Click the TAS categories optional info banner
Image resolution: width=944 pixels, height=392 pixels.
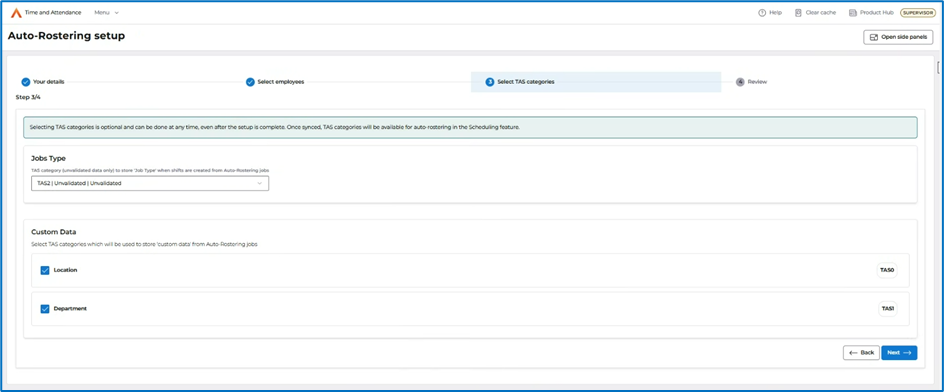click(470, 128)
